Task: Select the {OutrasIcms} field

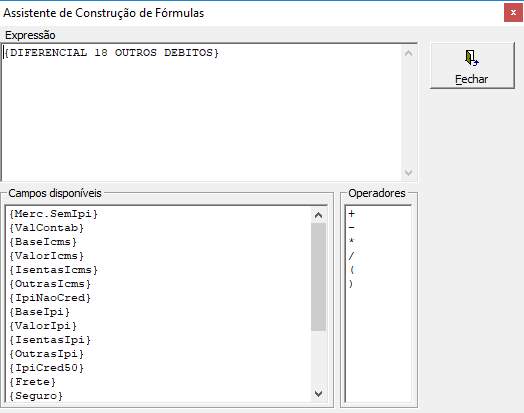Action: 50,284
